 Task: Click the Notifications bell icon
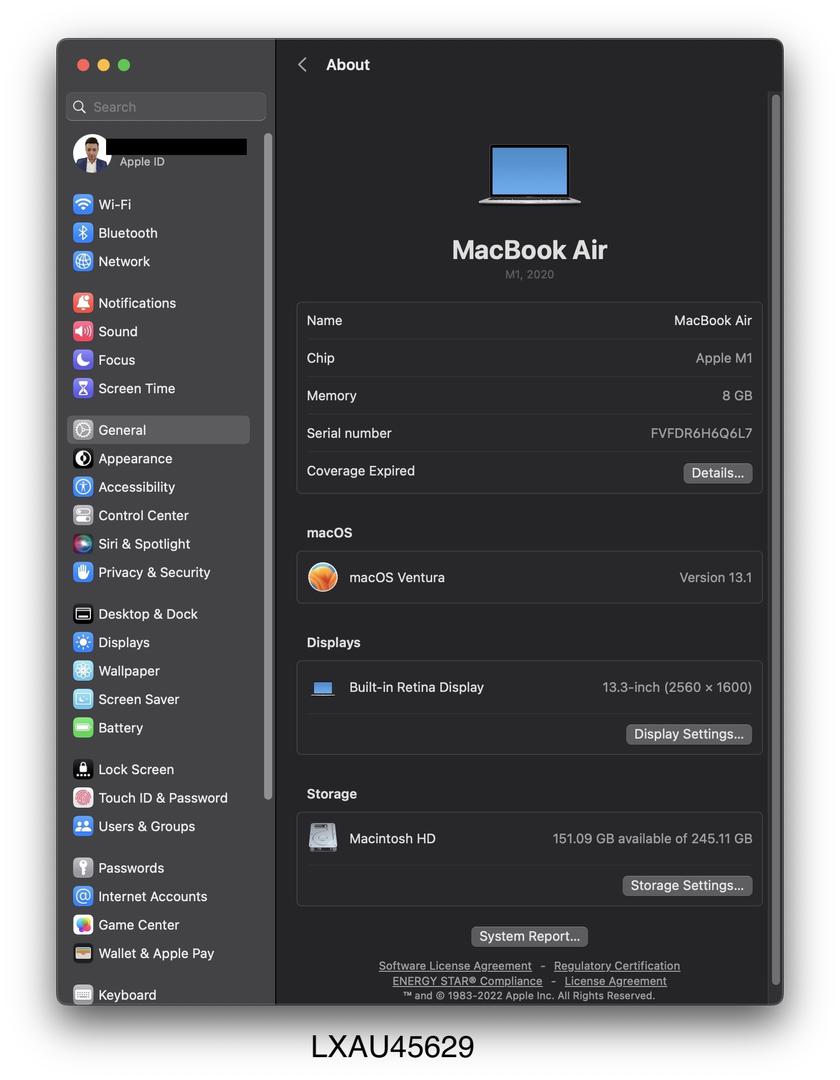[83, 303]
